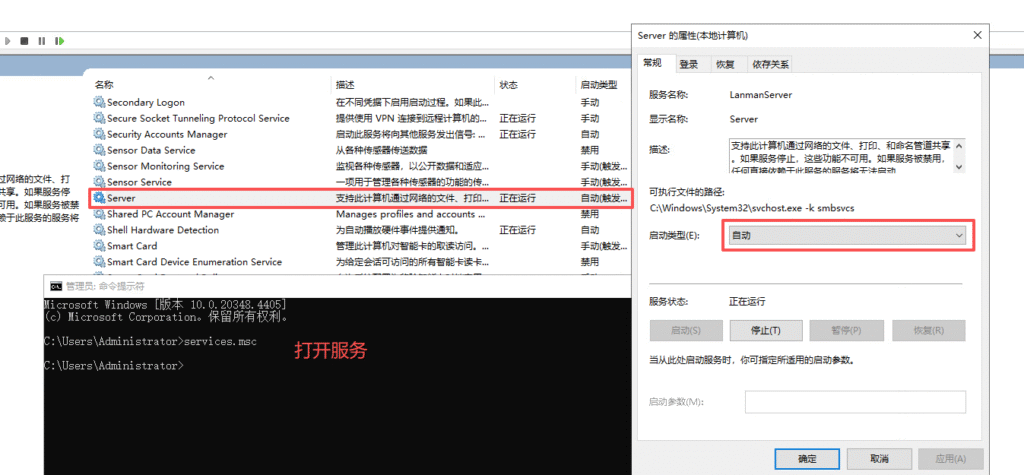Open the 恢复 tab
The height and width of the screenshot is (475, 1024).
[725, 64]
